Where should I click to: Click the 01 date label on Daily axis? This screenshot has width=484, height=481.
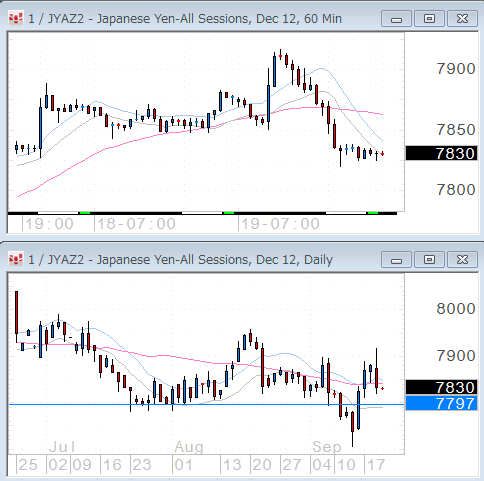[x=183, y=465]
